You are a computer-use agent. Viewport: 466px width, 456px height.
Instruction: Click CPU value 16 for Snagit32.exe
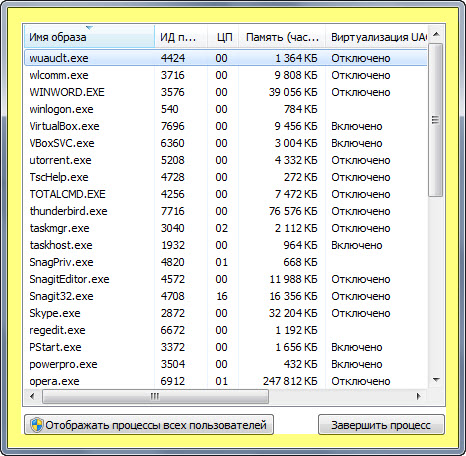[x=222, y=296]
